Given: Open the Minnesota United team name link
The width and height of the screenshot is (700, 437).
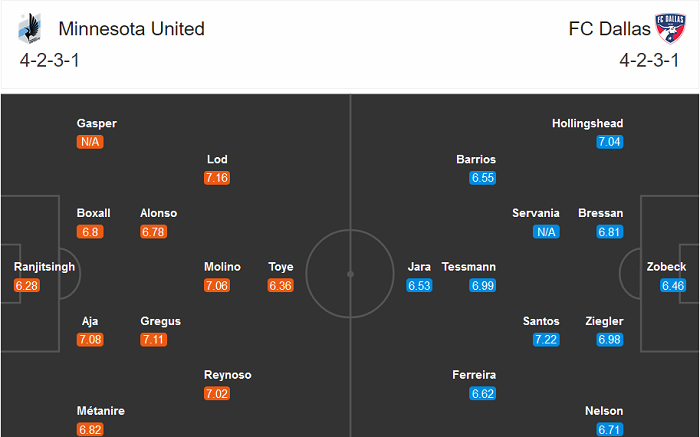Looking at the screenshot, I should coord(132,29).
